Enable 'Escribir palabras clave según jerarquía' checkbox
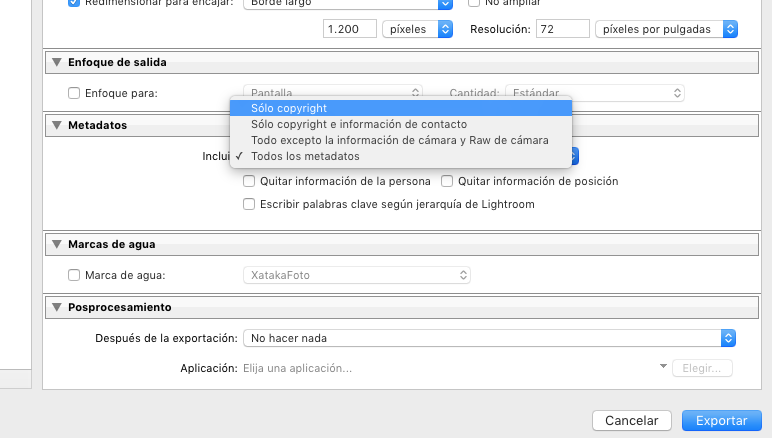772x438 pixels. point(250,204)
